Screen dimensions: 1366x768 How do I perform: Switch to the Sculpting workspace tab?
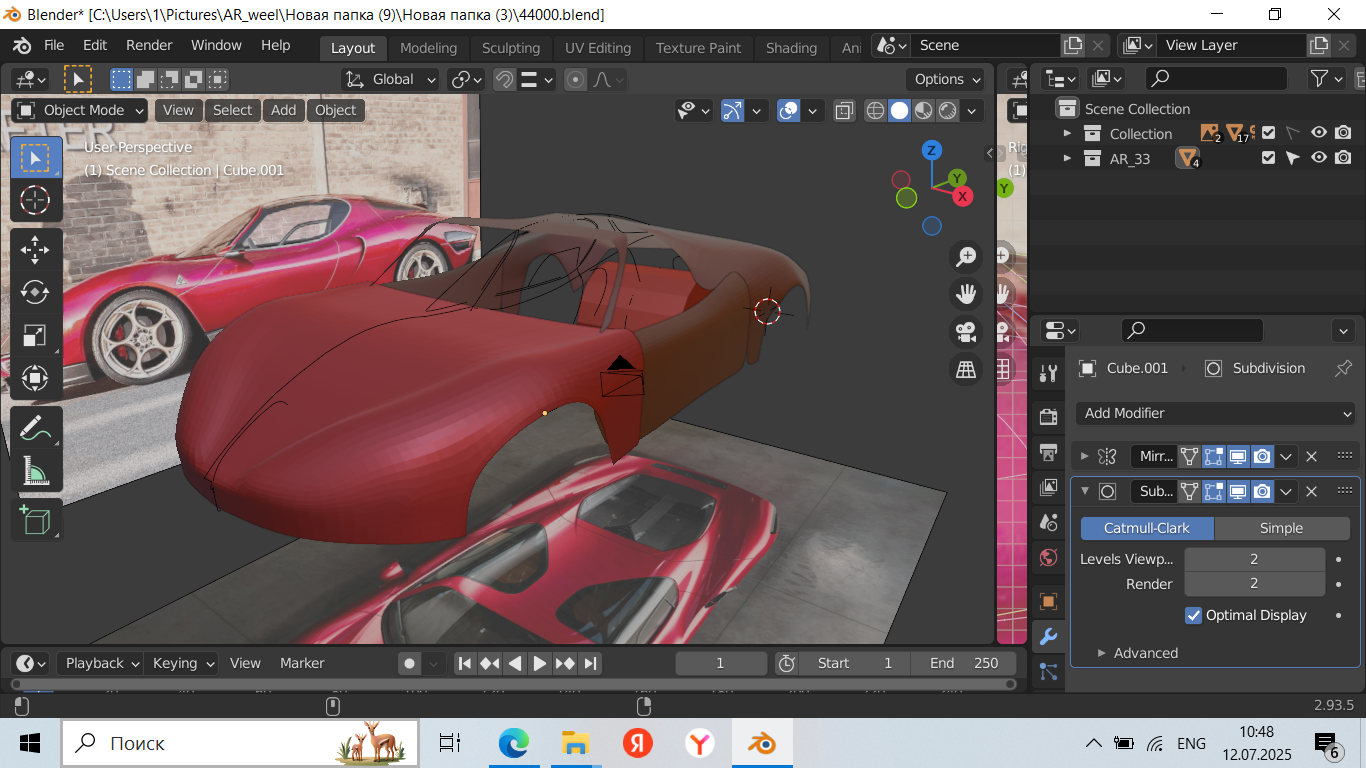point(510,48)
